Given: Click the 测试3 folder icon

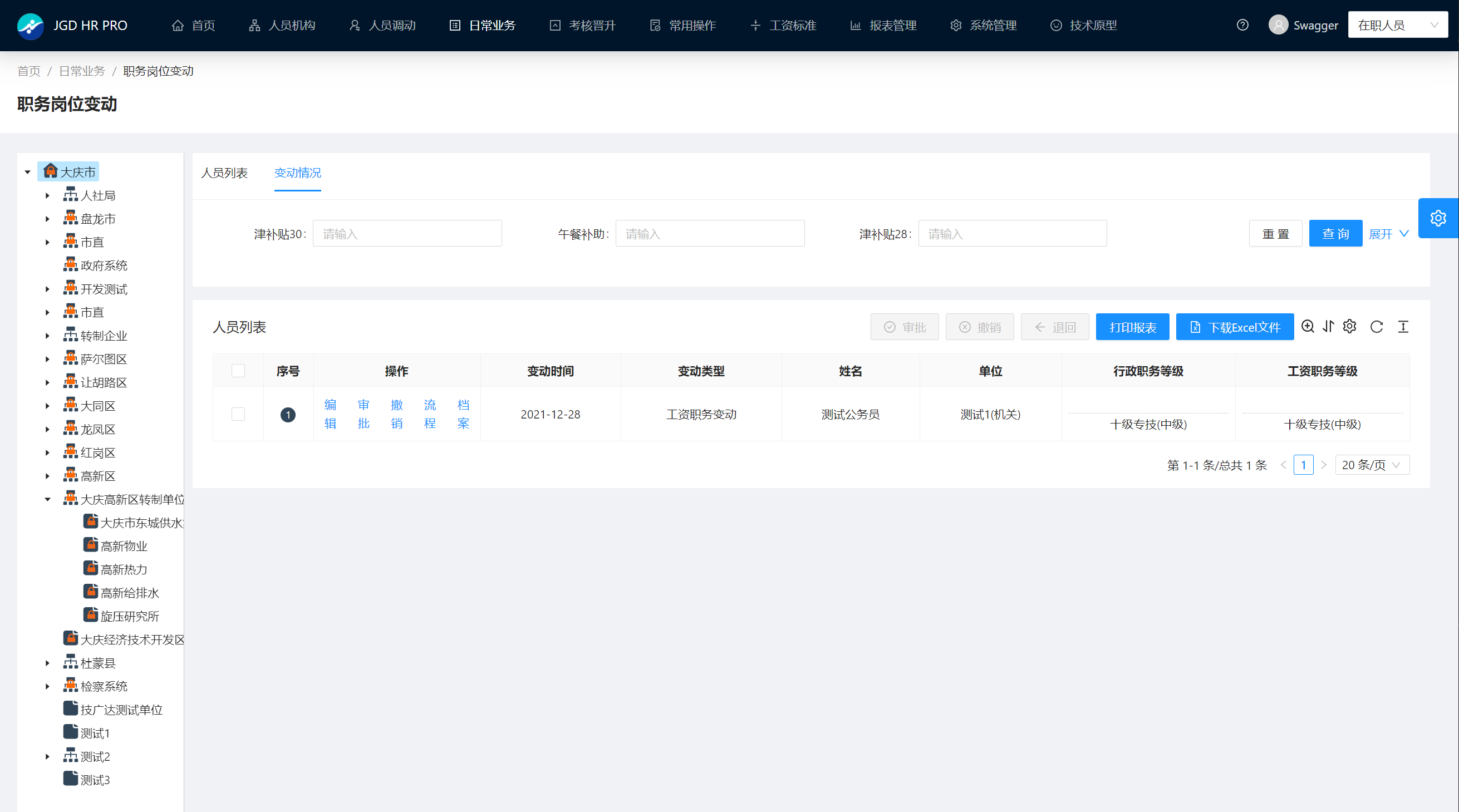Looking at the screenshot, I should click(70, 778).
